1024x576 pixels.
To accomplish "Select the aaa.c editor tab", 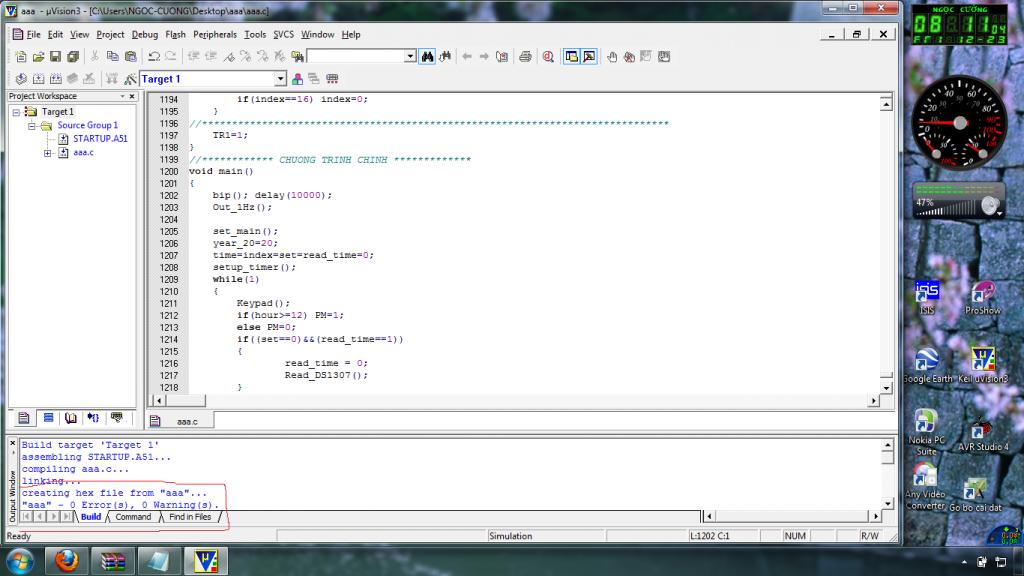I will (x=180, y=421).
